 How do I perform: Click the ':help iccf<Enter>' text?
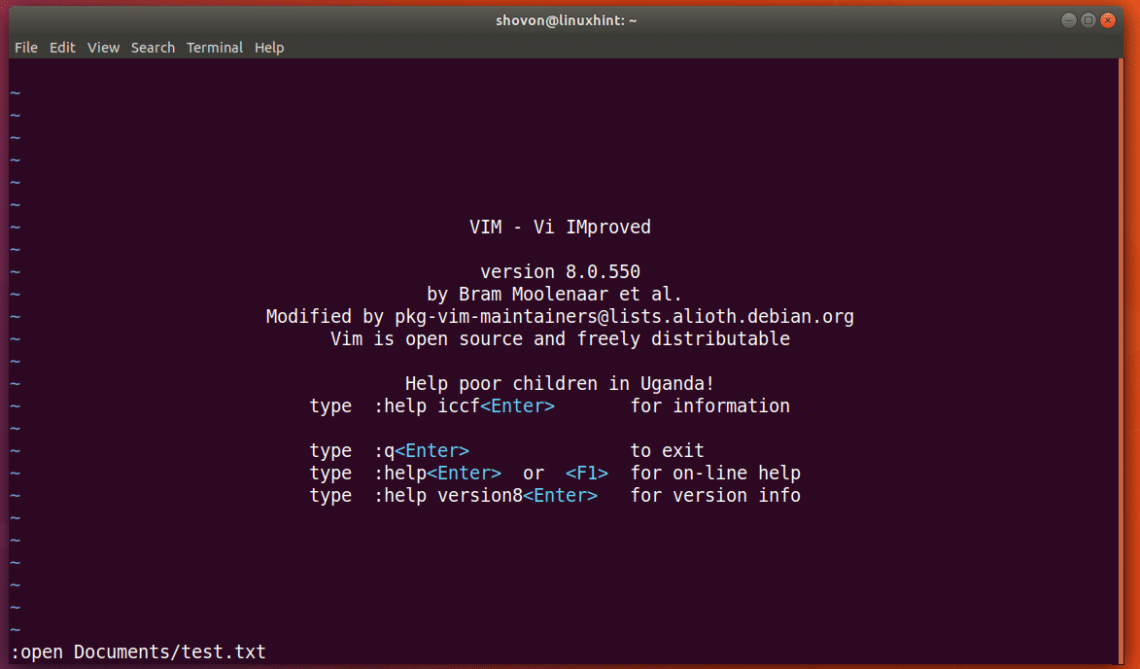(x=465, y=406)
